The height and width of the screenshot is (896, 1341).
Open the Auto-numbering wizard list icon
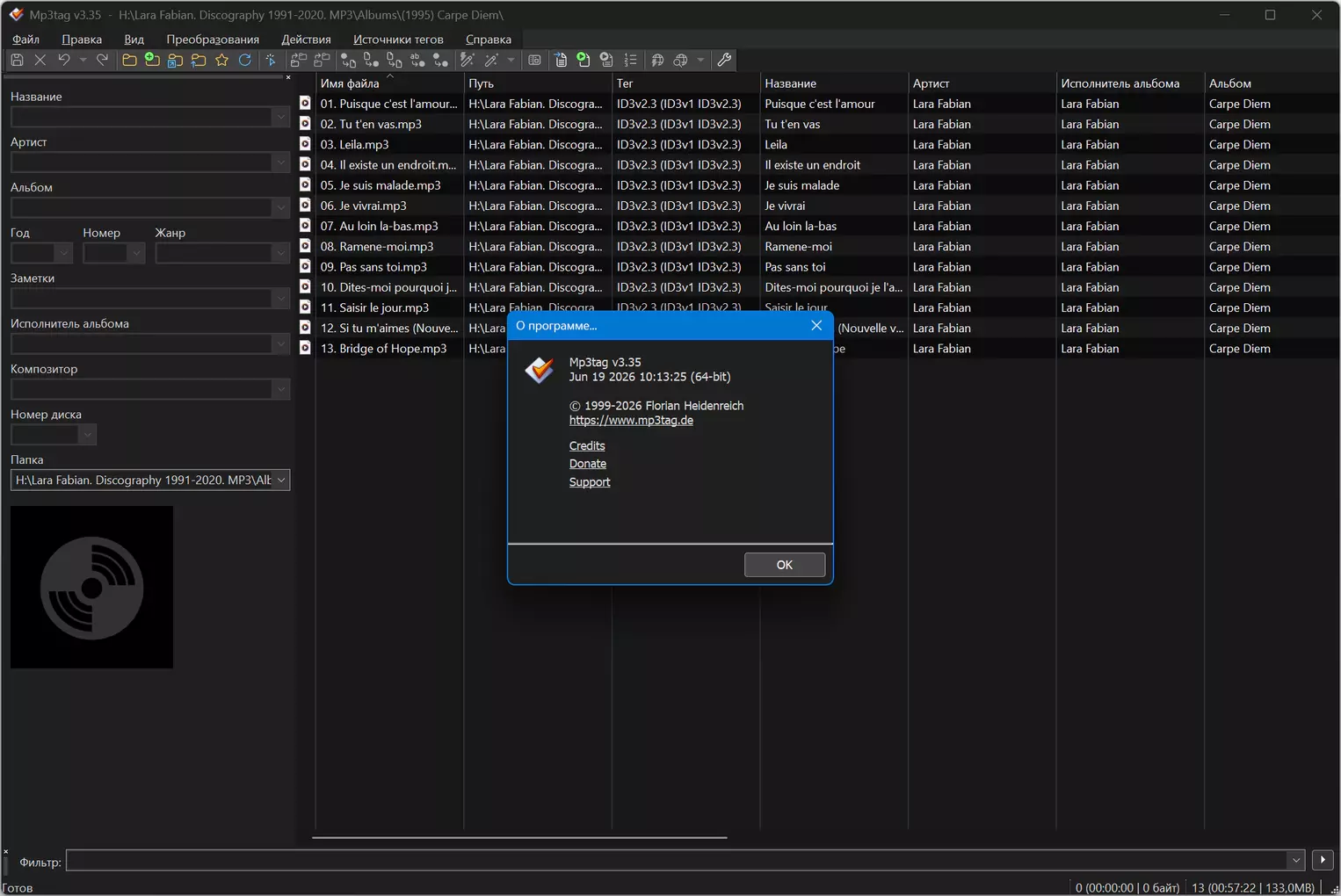[630, 60]
